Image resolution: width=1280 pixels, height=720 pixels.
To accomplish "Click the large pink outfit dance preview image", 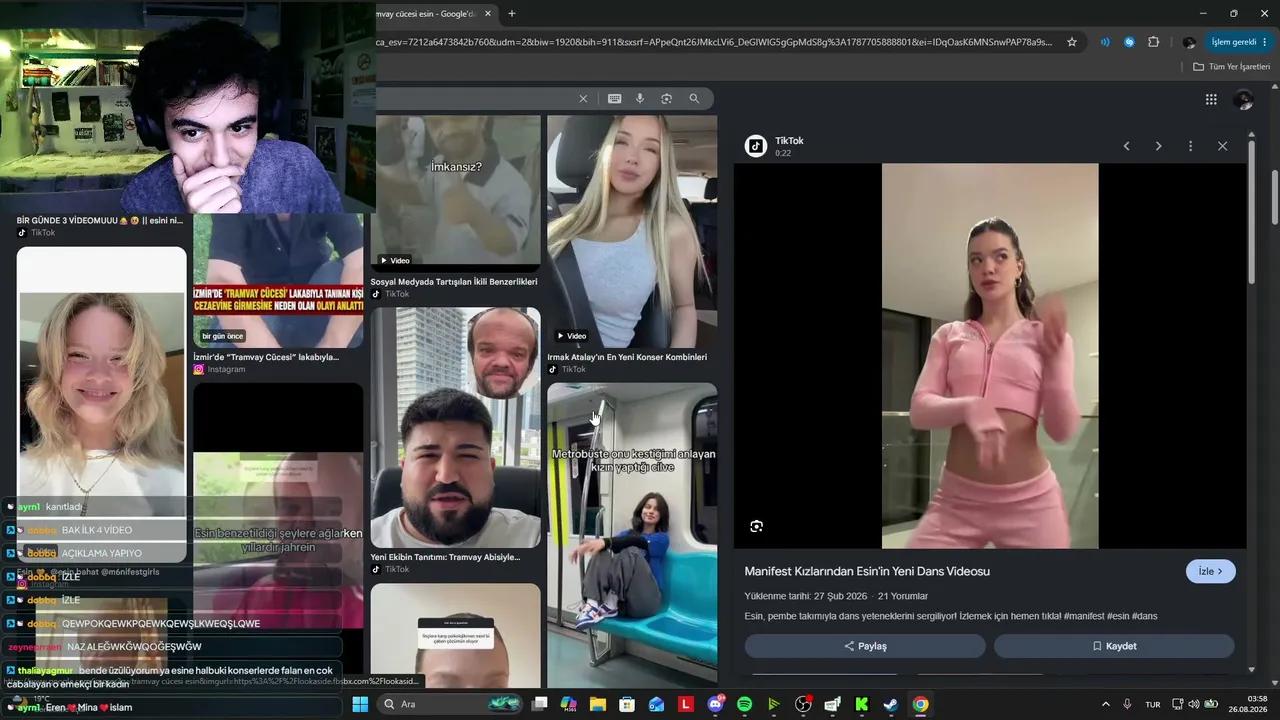I will 990,356.
